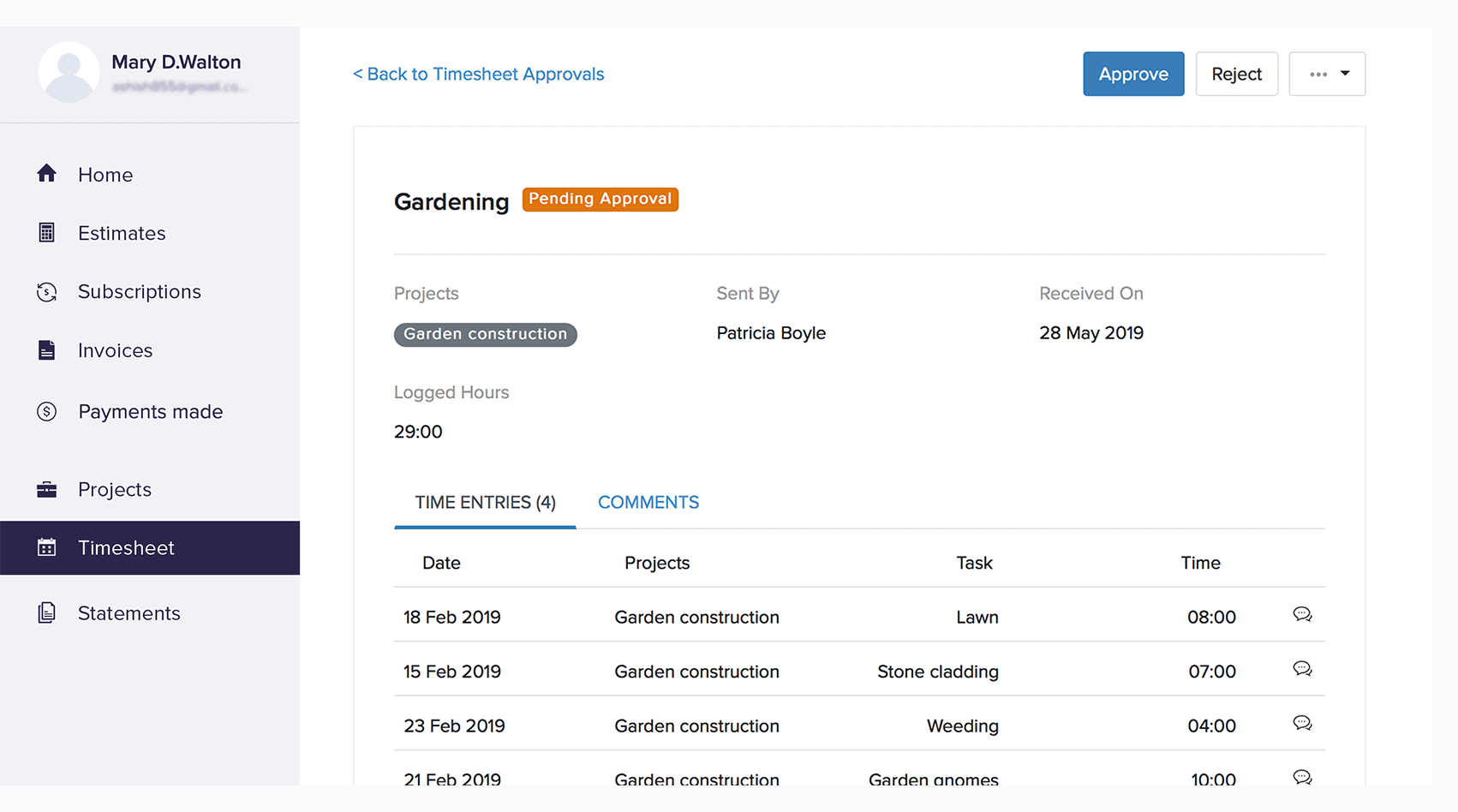The image size is (1458, 812).
Task: Open the comment icon on the Lawn entry
Action: 1303,614
